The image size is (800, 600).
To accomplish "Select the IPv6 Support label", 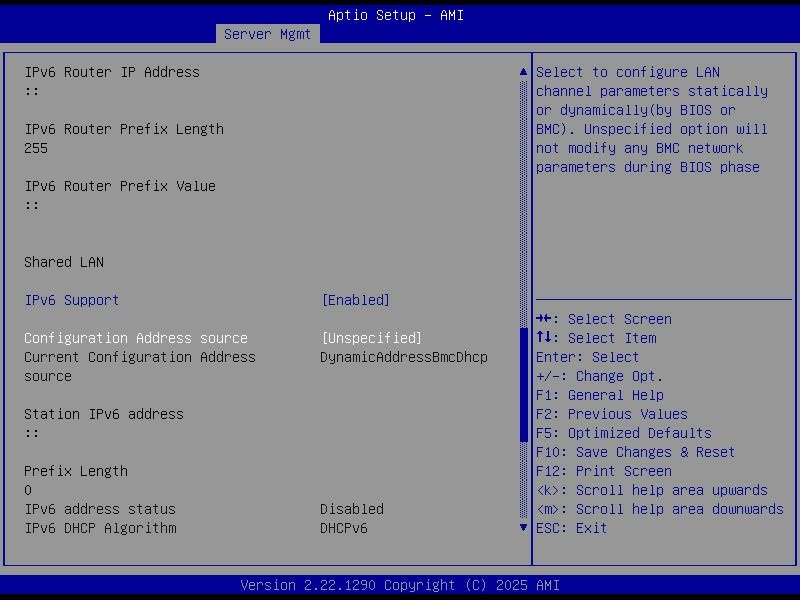I will click(x=72, y=300).
